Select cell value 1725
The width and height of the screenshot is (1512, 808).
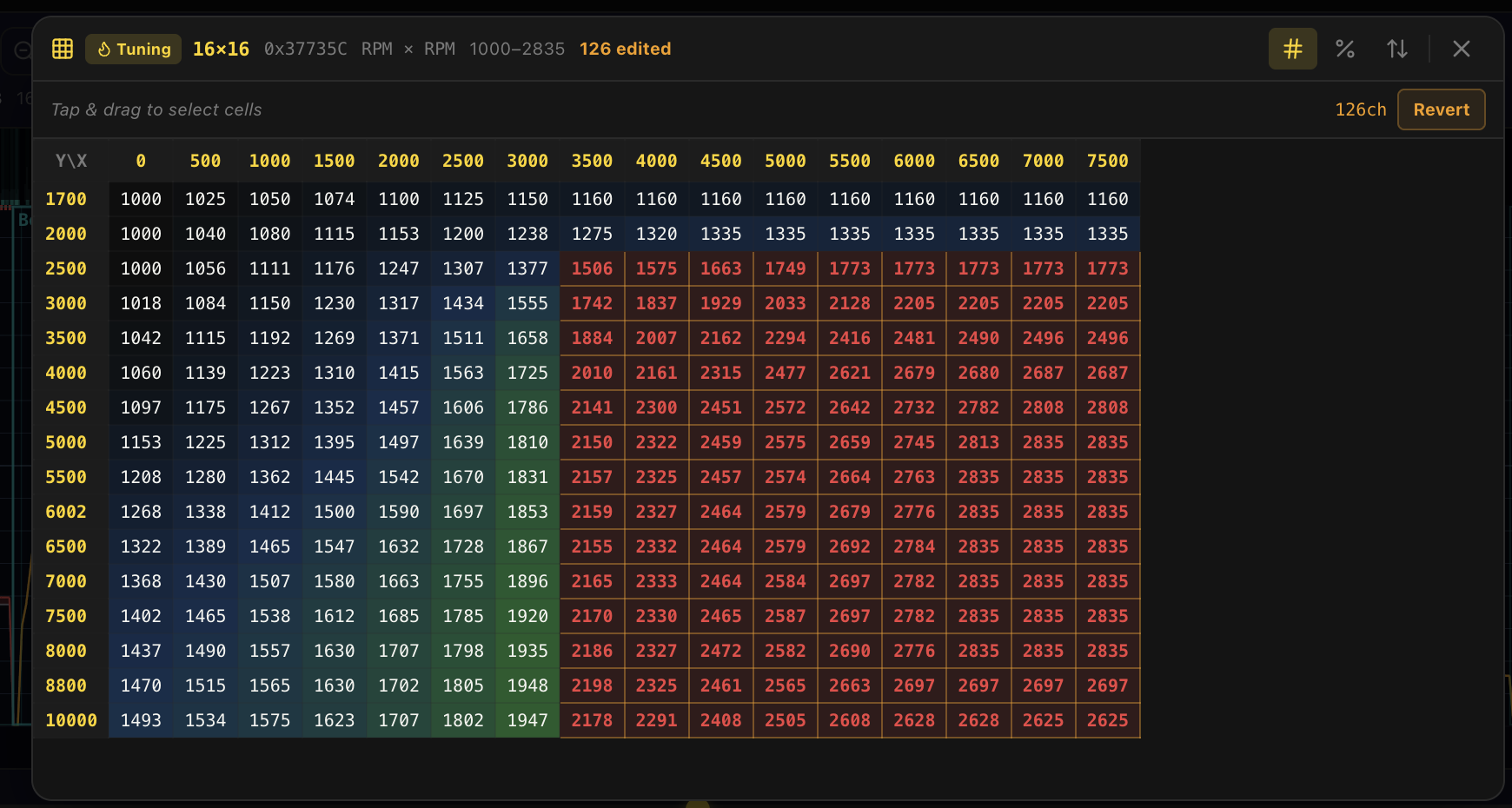click(527, 373)
